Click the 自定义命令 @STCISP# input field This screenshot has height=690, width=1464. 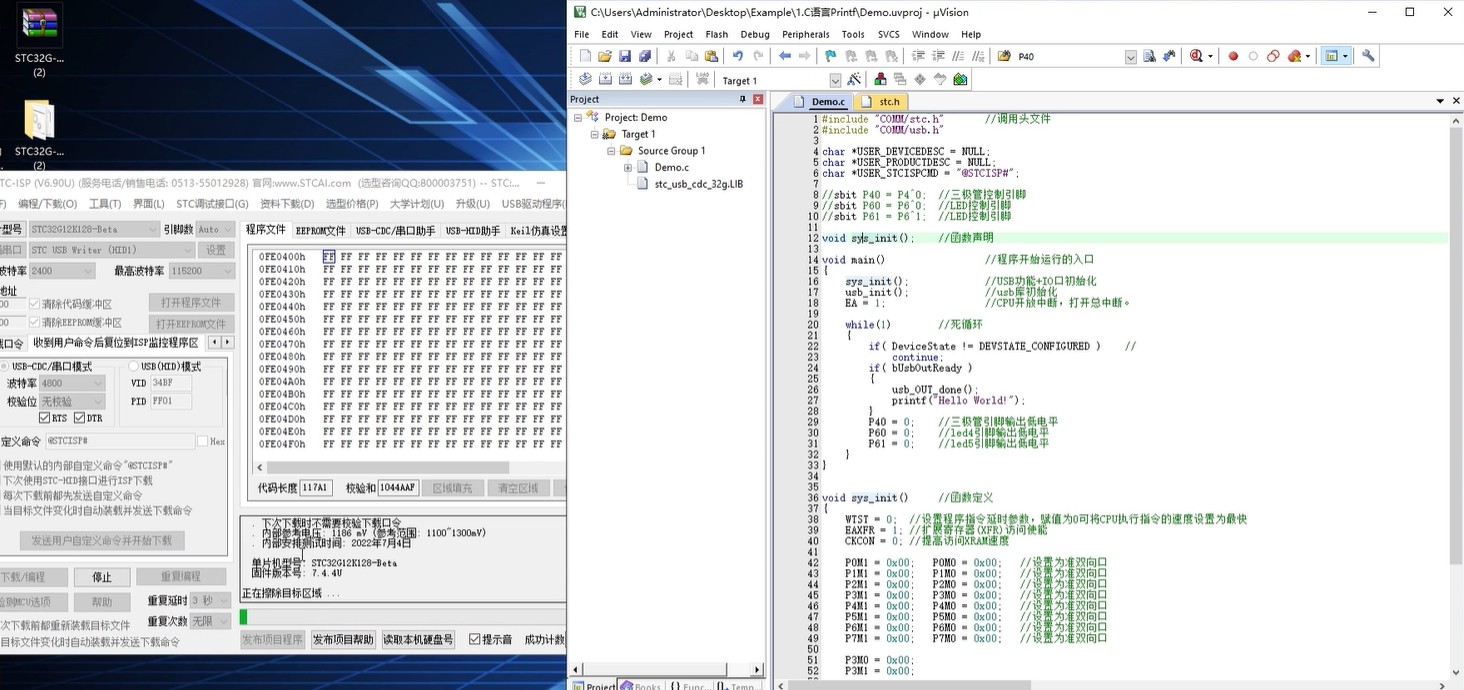pyautogui.click(x=119, y=441)
